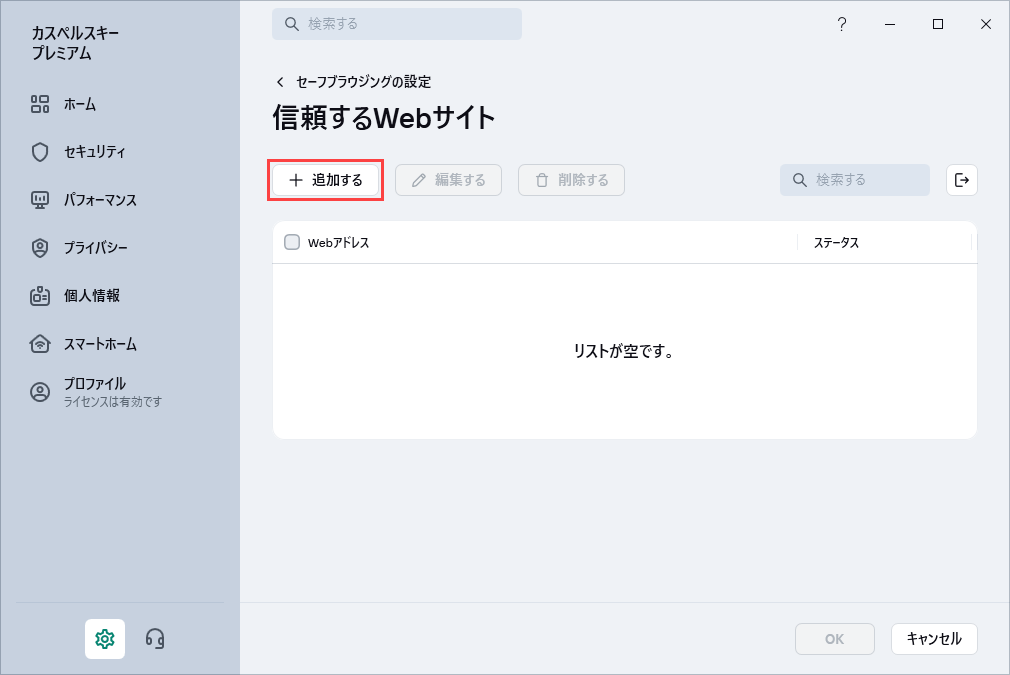Focus the top global 検索する search field

point(397,24)
